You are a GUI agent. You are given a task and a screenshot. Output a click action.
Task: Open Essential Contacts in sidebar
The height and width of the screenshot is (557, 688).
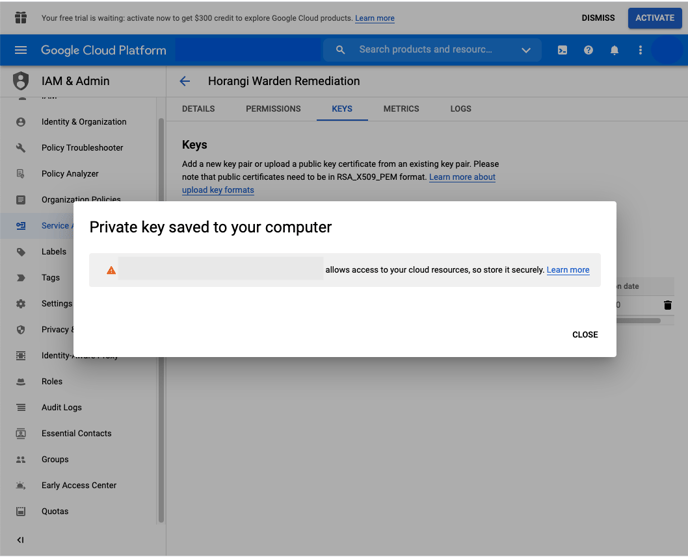[x=76, y=433]
